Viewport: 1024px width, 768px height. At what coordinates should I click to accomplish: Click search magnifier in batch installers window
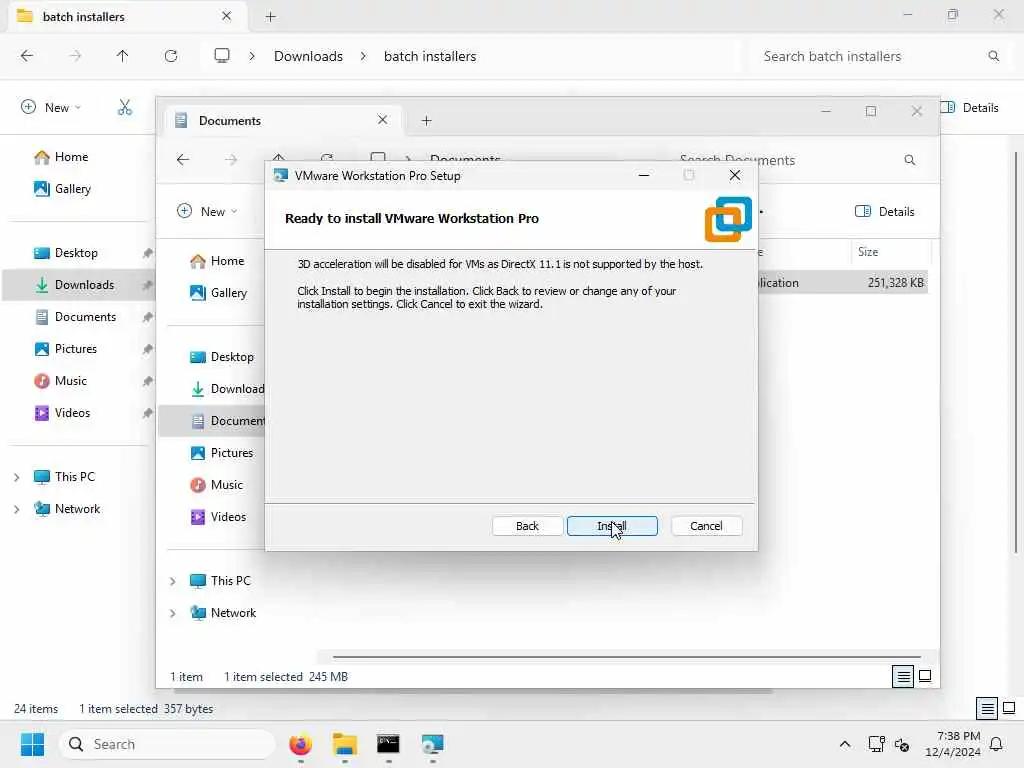(x=993, y=56)
